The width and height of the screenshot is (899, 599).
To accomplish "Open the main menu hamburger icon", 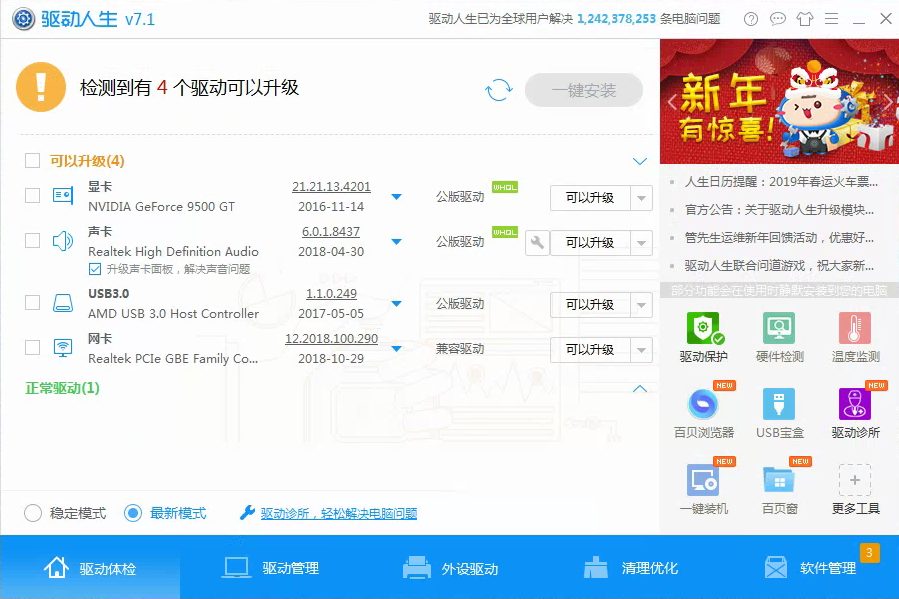I will tap(831, 19).
